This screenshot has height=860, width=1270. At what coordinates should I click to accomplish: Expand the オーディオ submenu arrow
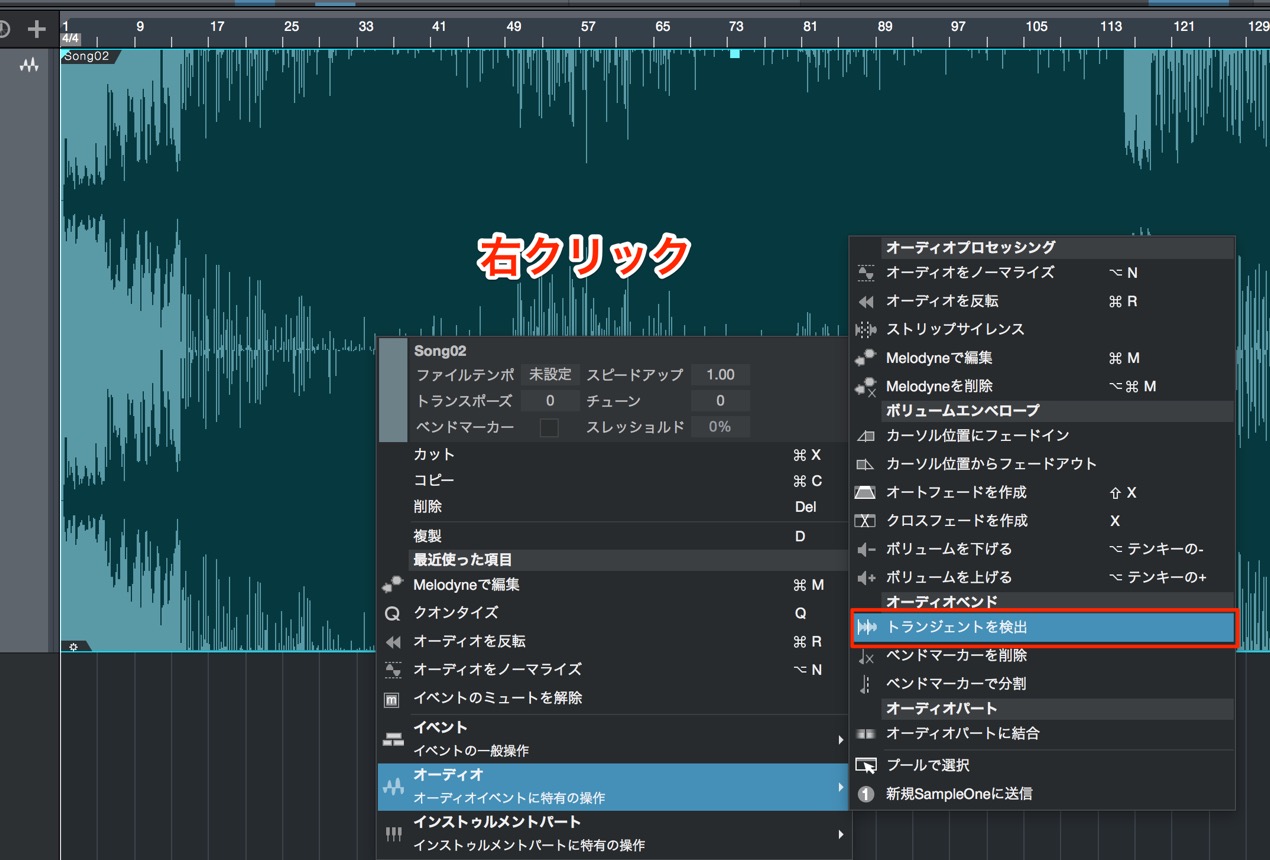click(x=840, y=787)
